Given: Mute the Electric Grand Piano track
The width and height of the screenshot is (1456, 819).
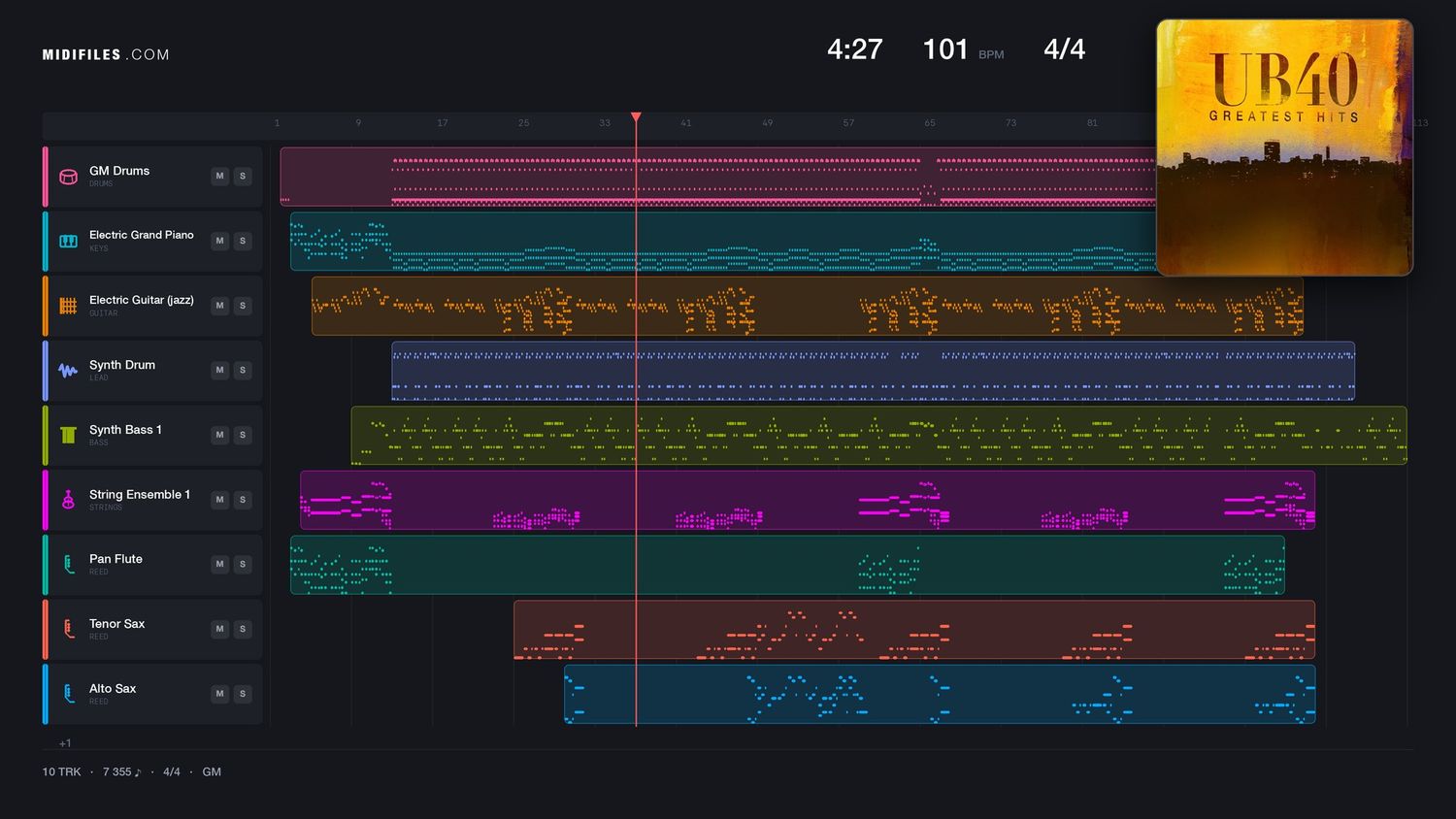Looking at the screenshot, I should 220,241.
